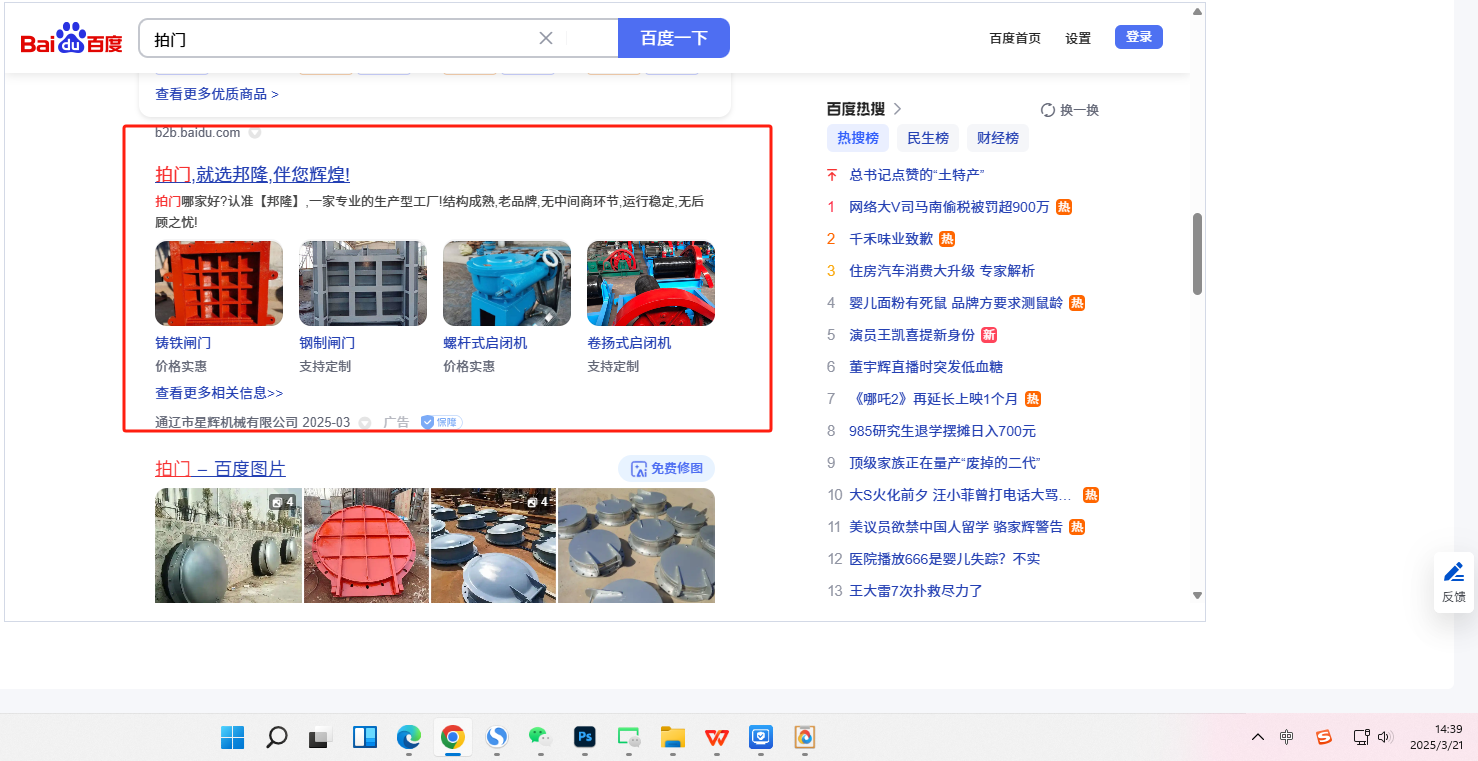Clear the search box with the X icon

click(x=546, y=38)
